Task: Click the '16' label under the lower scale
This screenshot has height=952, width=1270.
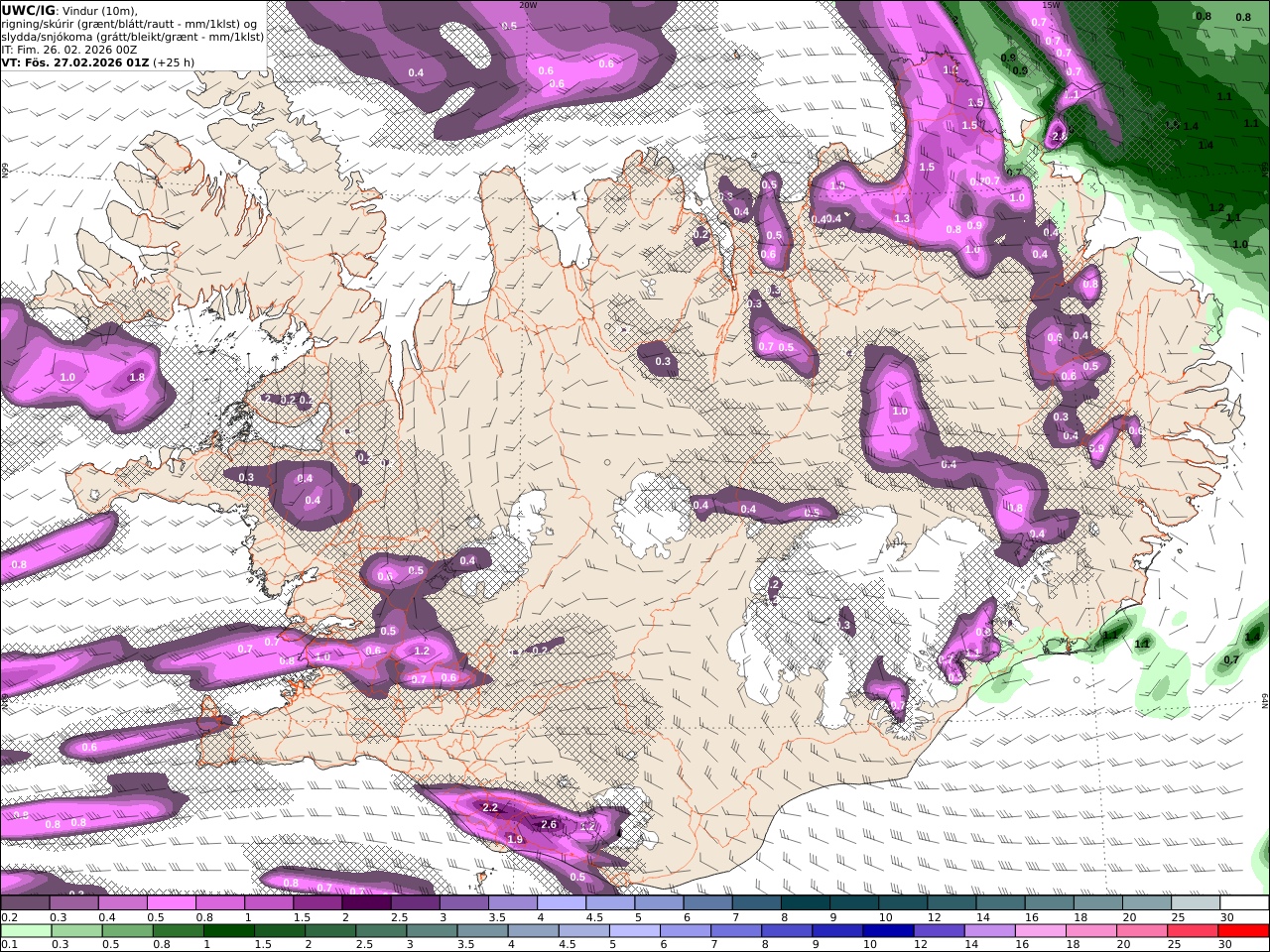Action: tap(1022, 945)
